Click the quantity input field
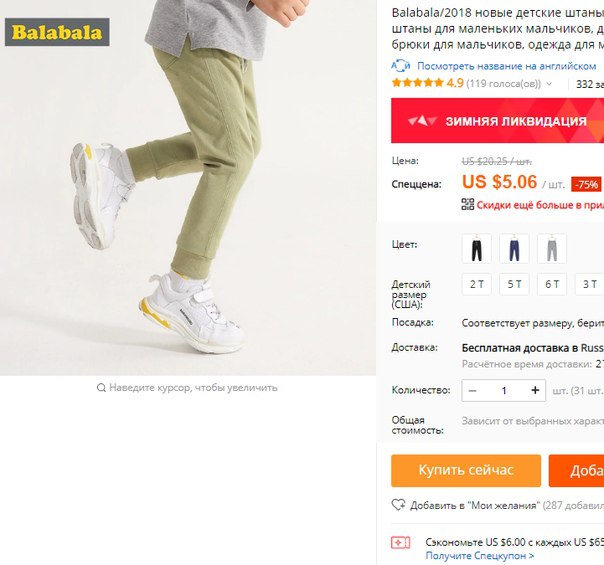This screenshot has height=565, width=604. click(x=504, y=391)
